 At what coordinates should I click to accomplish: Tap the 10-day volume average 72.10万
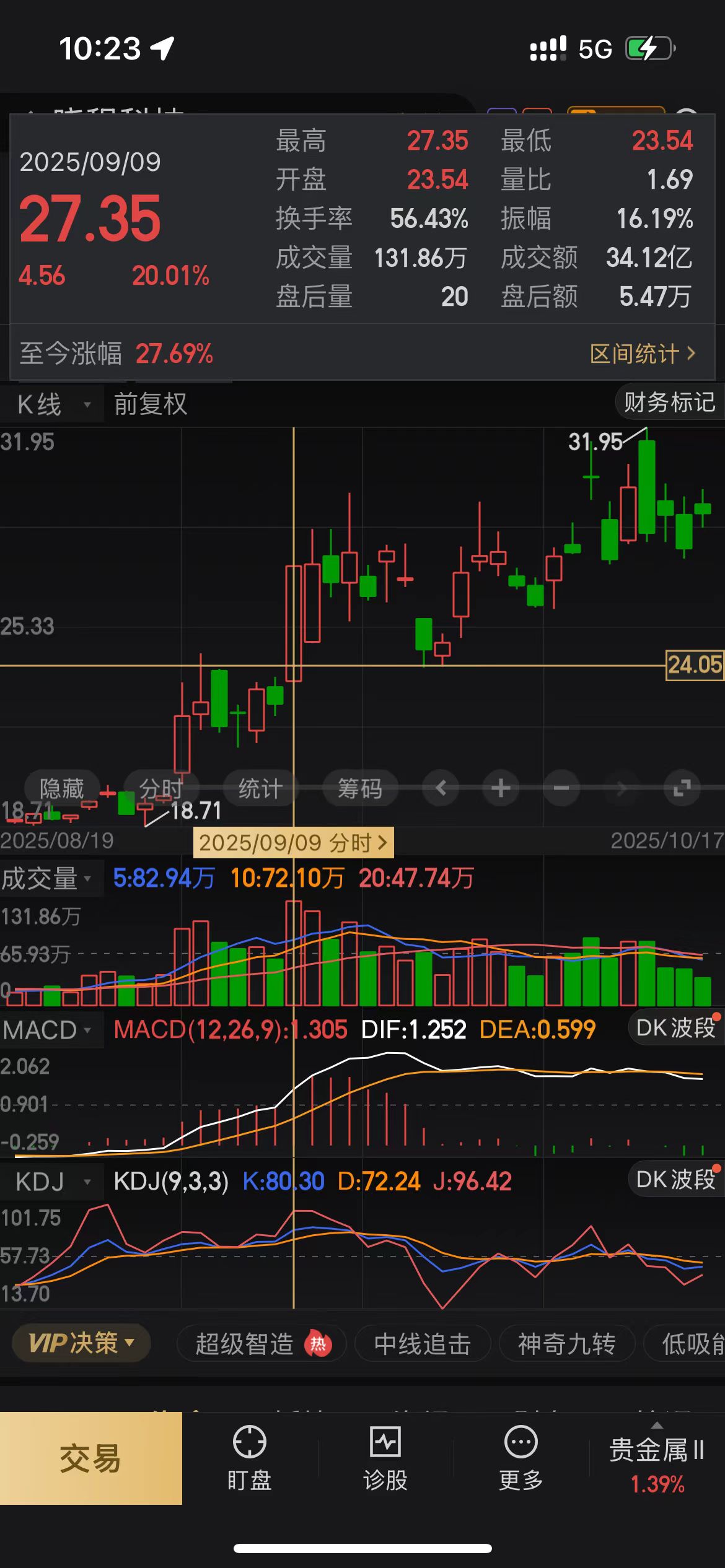click(288, 878)
